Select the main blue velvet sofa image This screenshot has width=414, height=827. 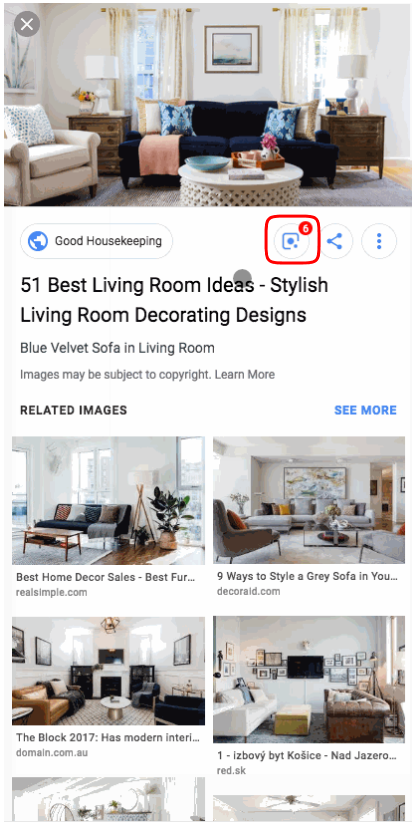(x=207, y=105)
